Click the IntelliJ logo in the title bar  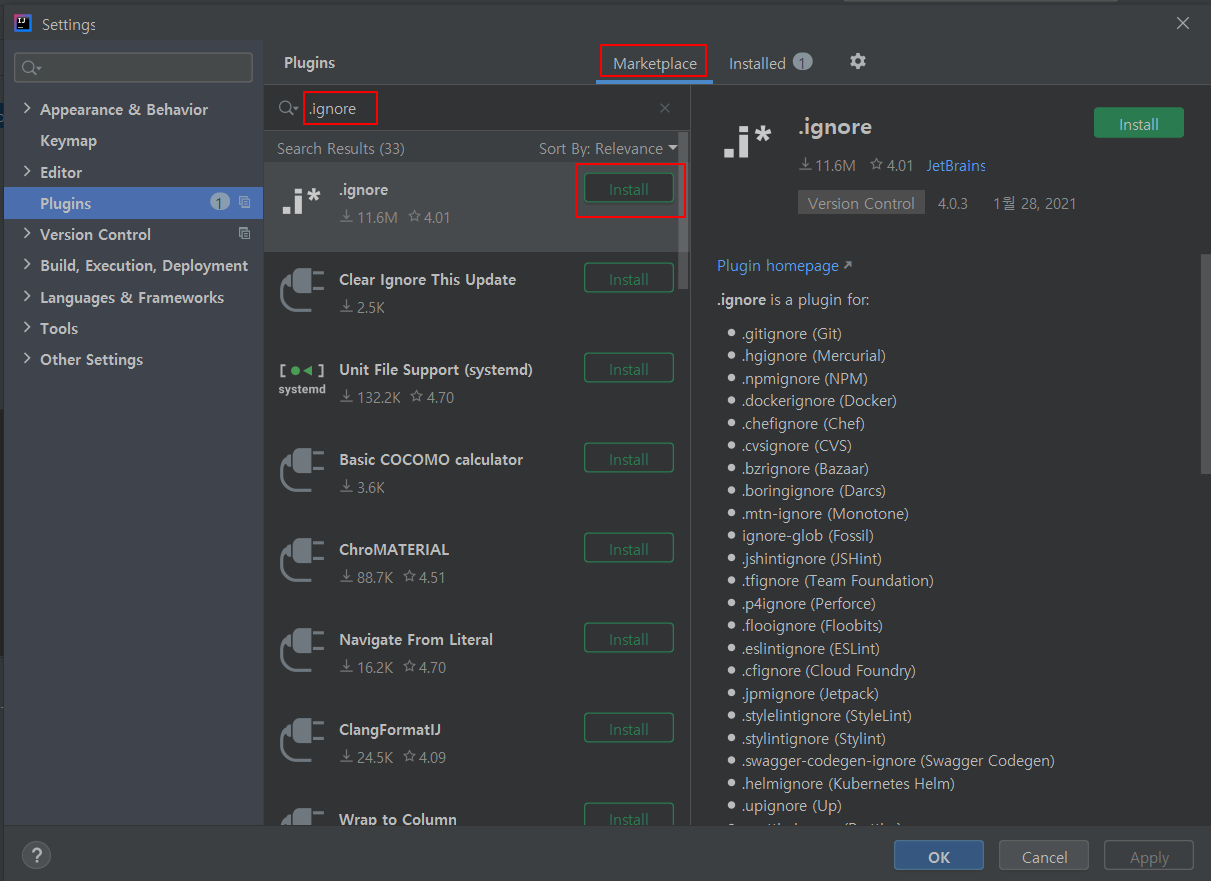(22, 23)
